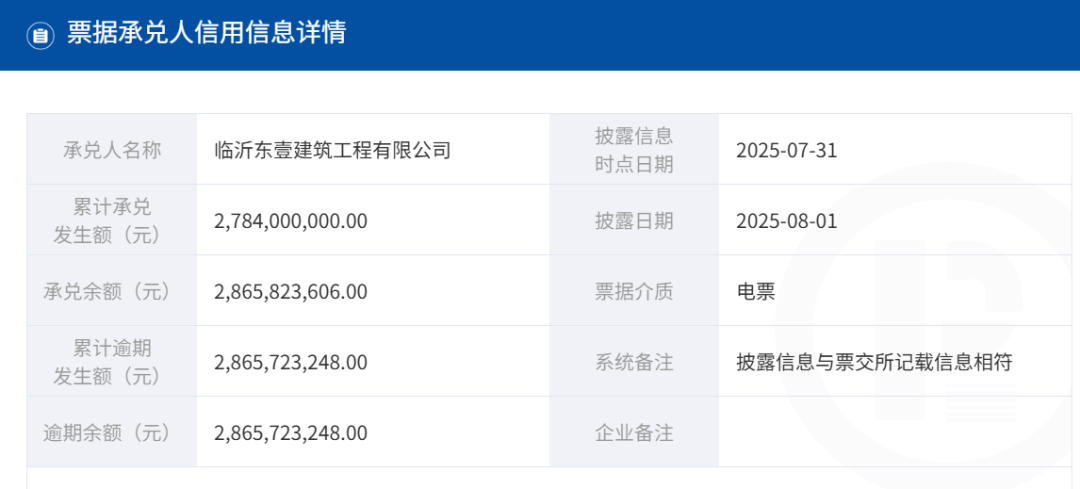
Task: Click the document icon beside the page title
Action: [40, 35]
